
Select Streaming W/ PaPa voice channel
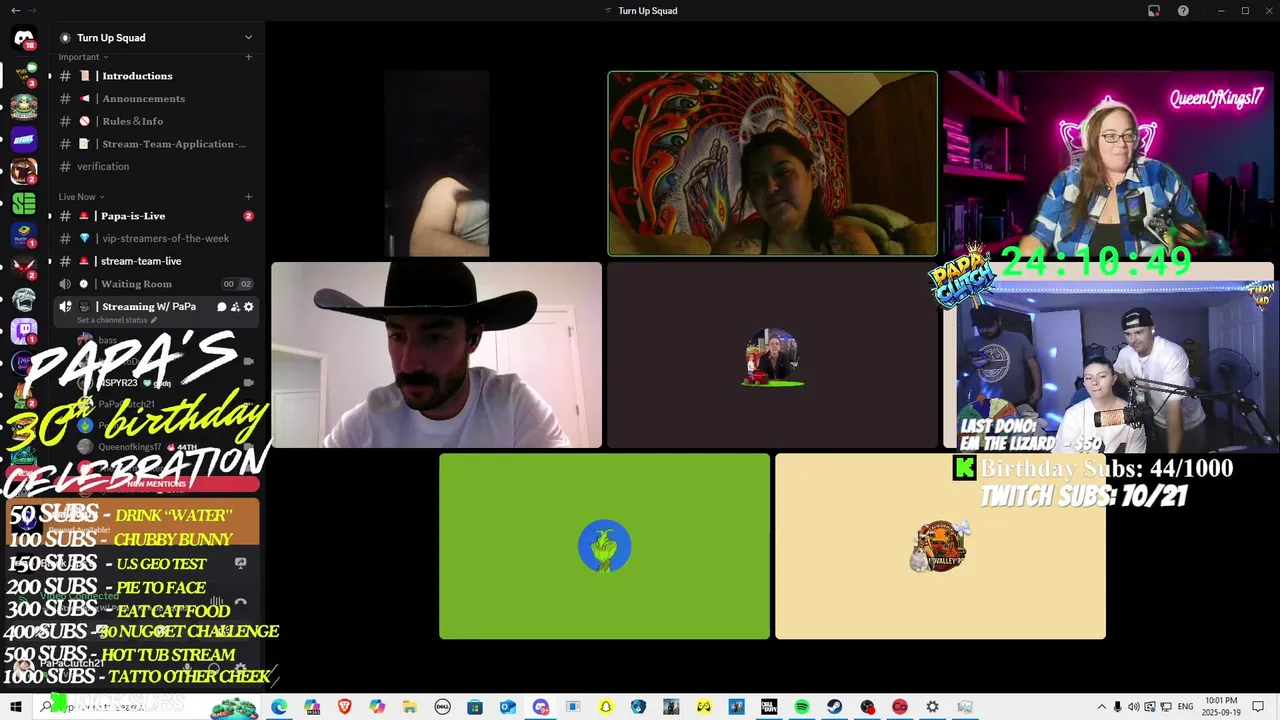(x=148, y=307)
